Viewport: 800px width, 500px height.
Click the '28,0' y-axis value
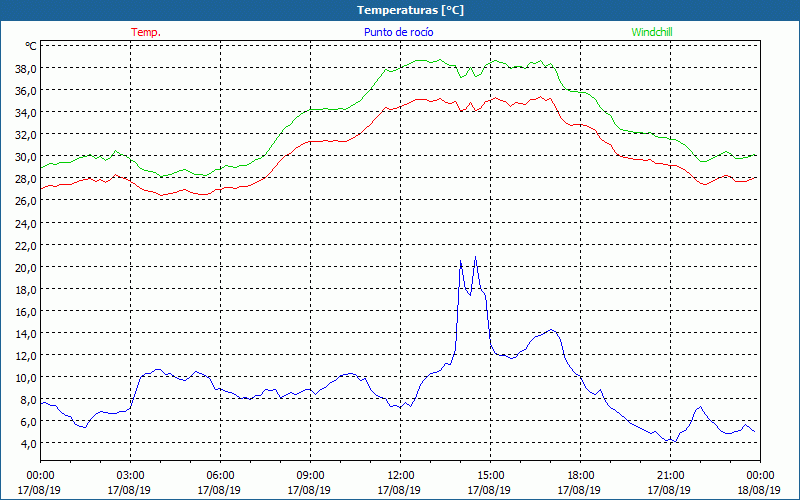pos(25,179)
